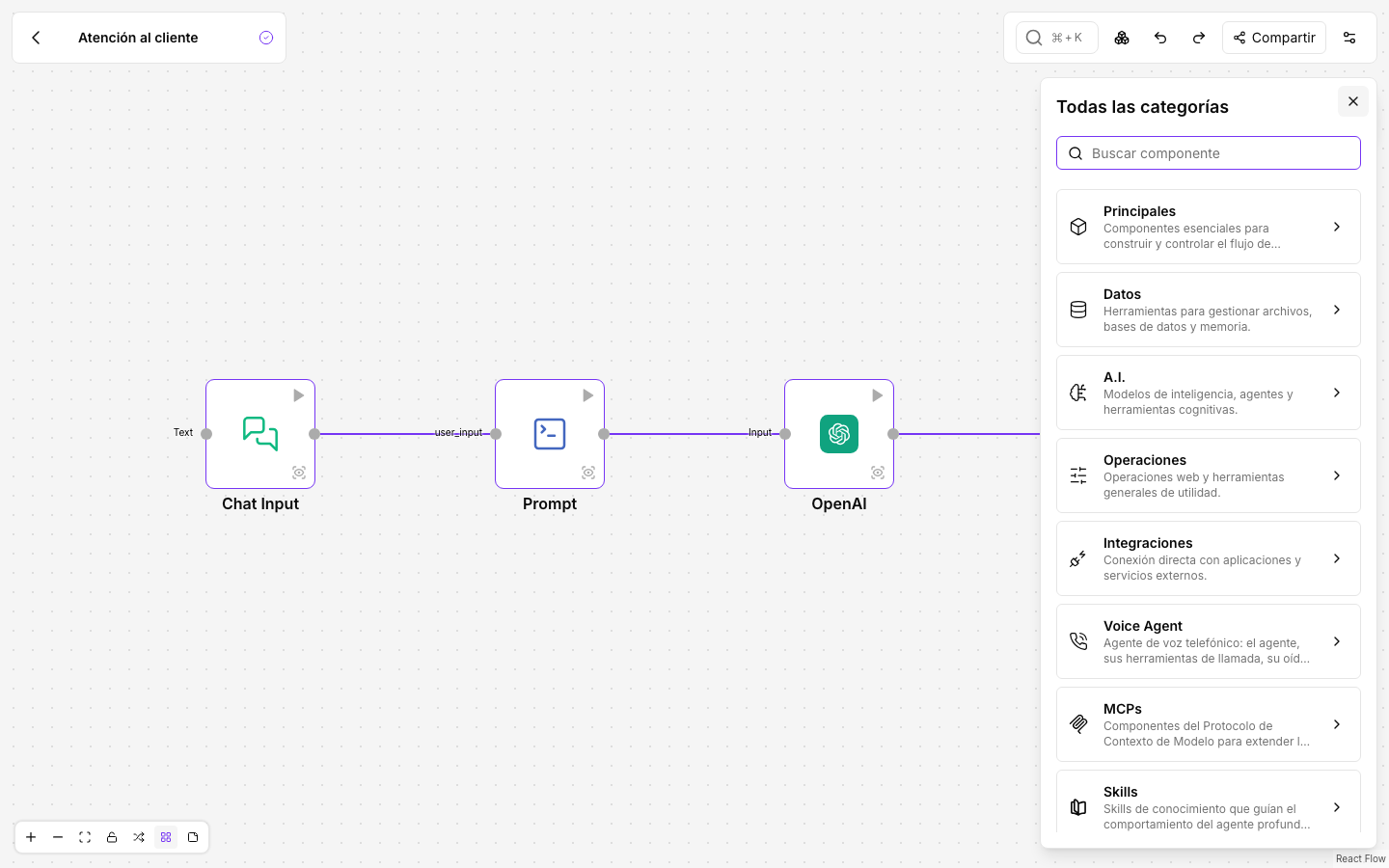
Task: Expand the Principales category
Action: tap(1208, 227)
